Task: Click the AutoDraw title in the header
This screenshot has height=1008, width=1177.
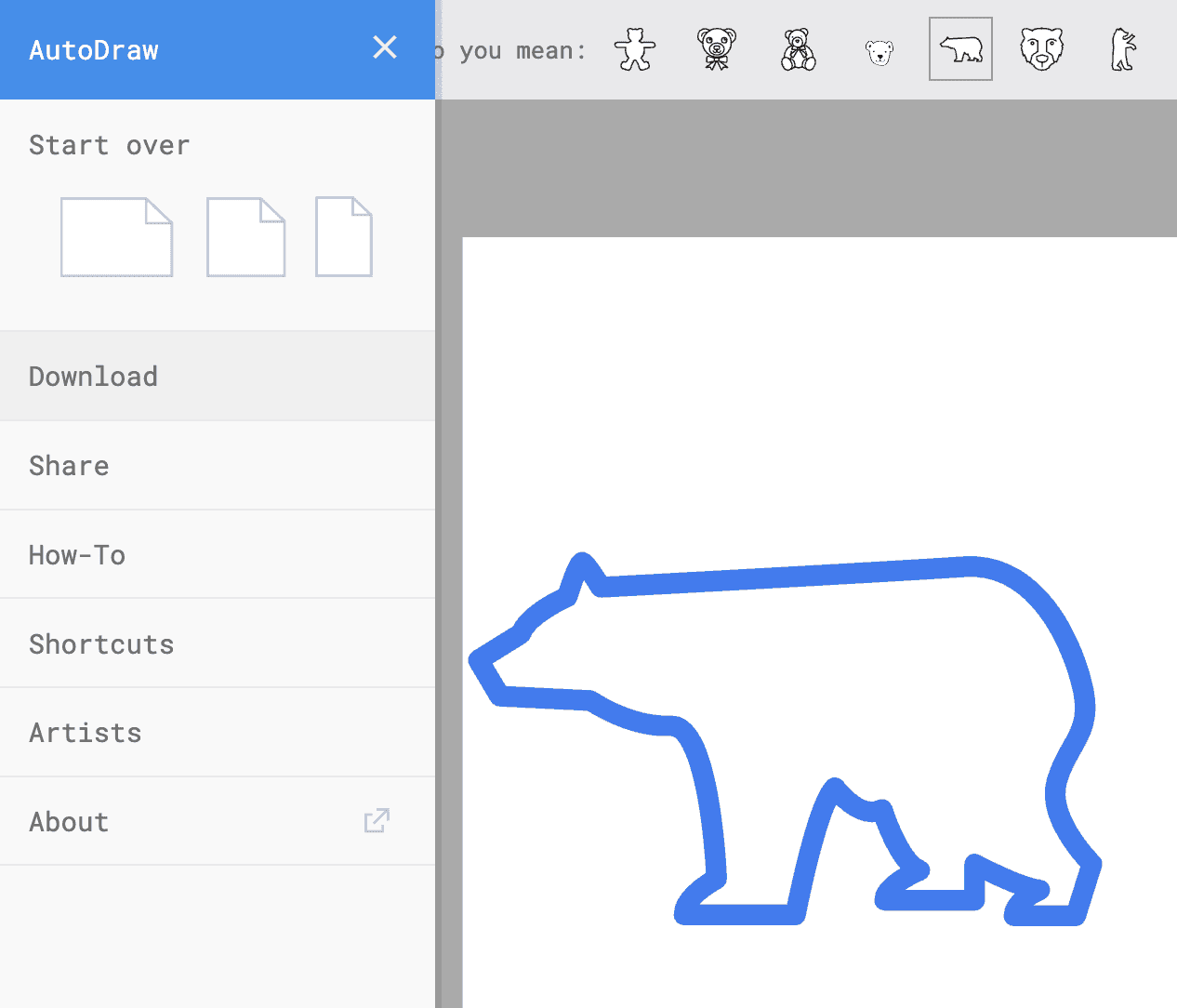Action: pyautogui.click(x=94, y=50)
